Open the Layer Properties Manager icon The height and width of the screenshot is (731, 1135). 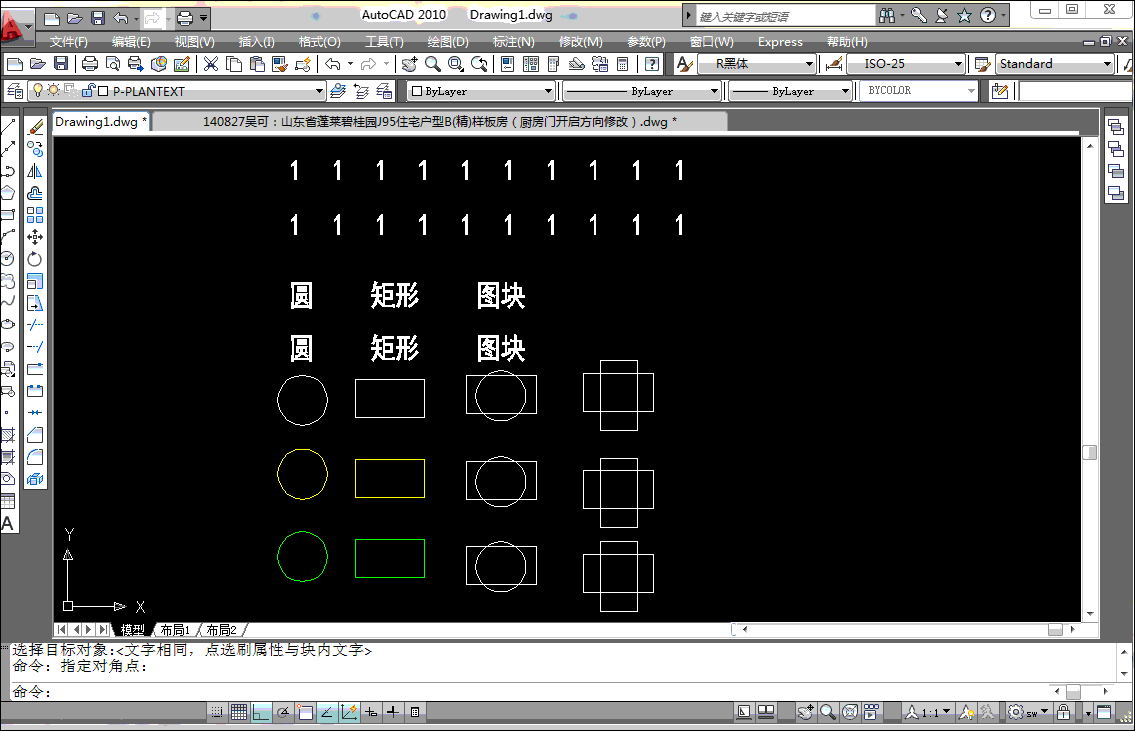pos(15,91)
